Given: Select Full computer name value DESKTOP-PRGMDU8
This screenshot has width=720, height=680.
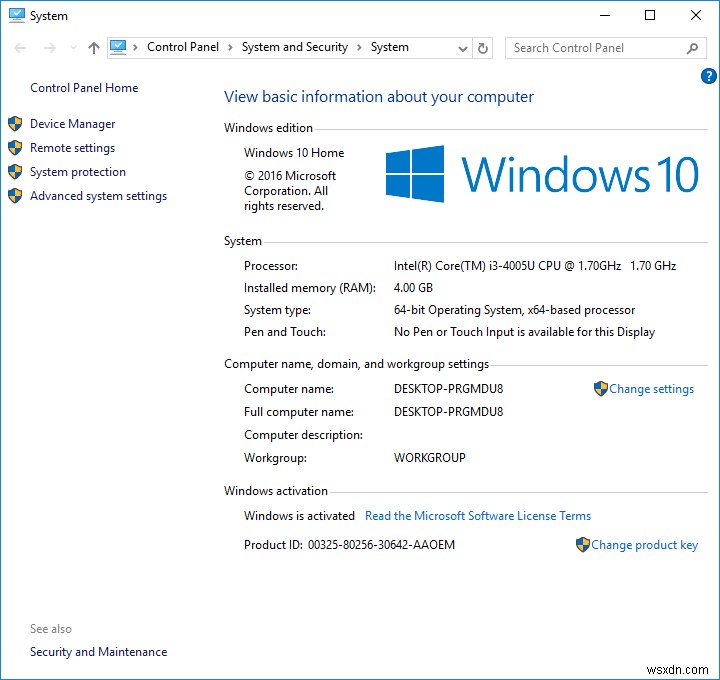Looking at the screenshot, I should pyautogui.click(x=449, y=412).
